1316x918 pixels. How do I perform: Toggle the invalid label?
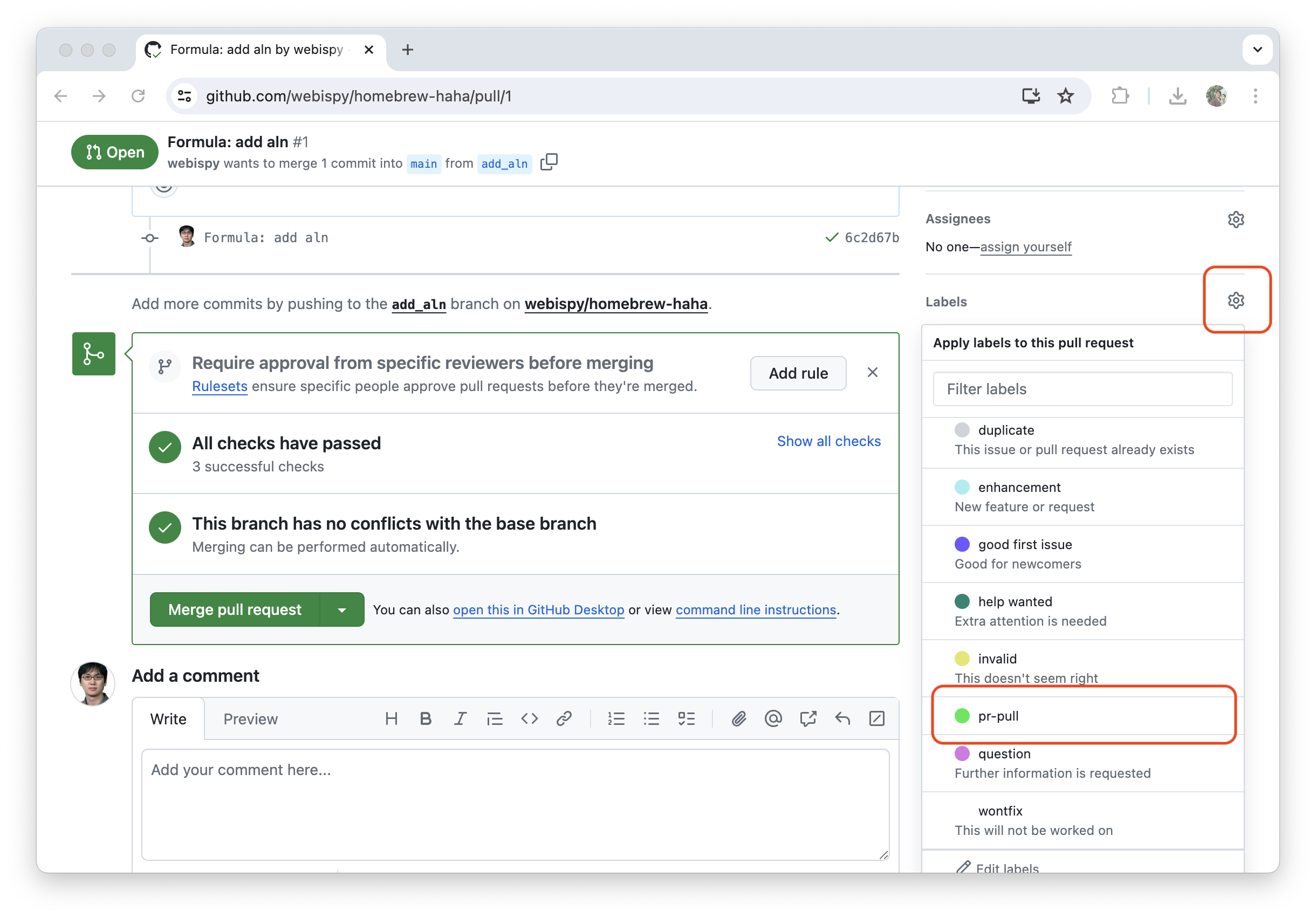tap(1082, 668)
